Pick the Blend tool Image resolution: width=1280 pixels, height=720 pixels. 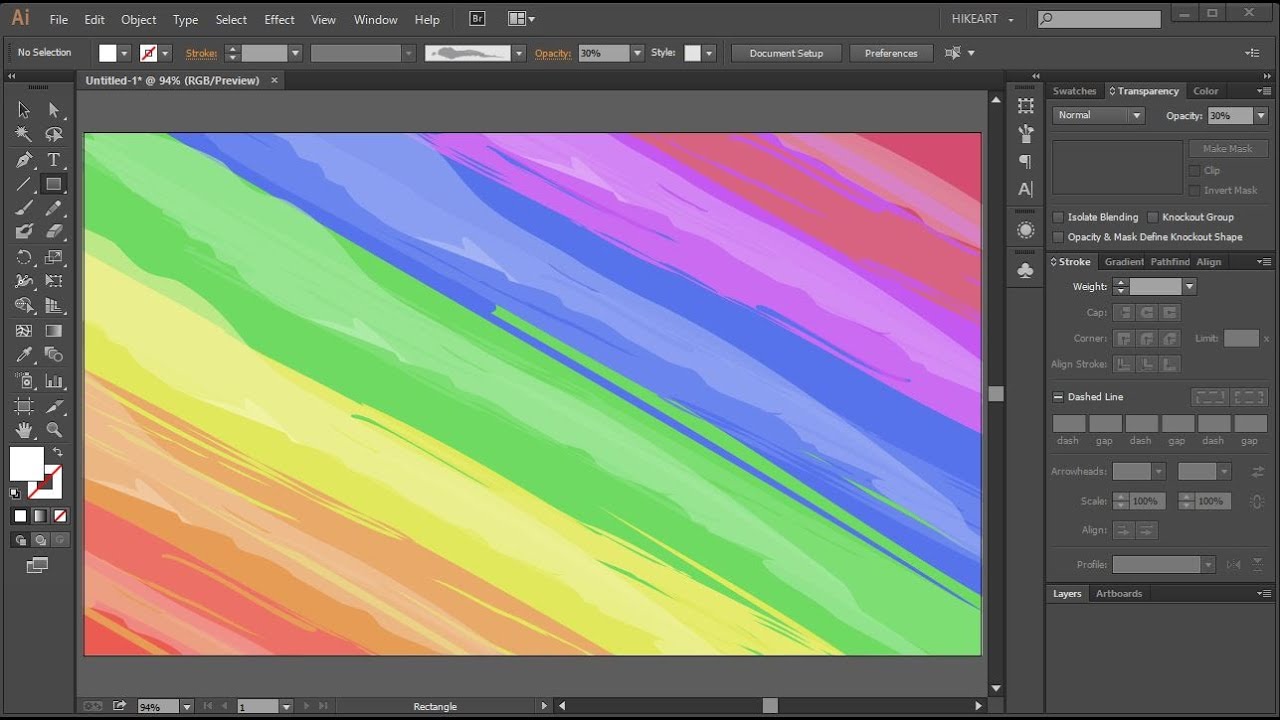(54, 355)
